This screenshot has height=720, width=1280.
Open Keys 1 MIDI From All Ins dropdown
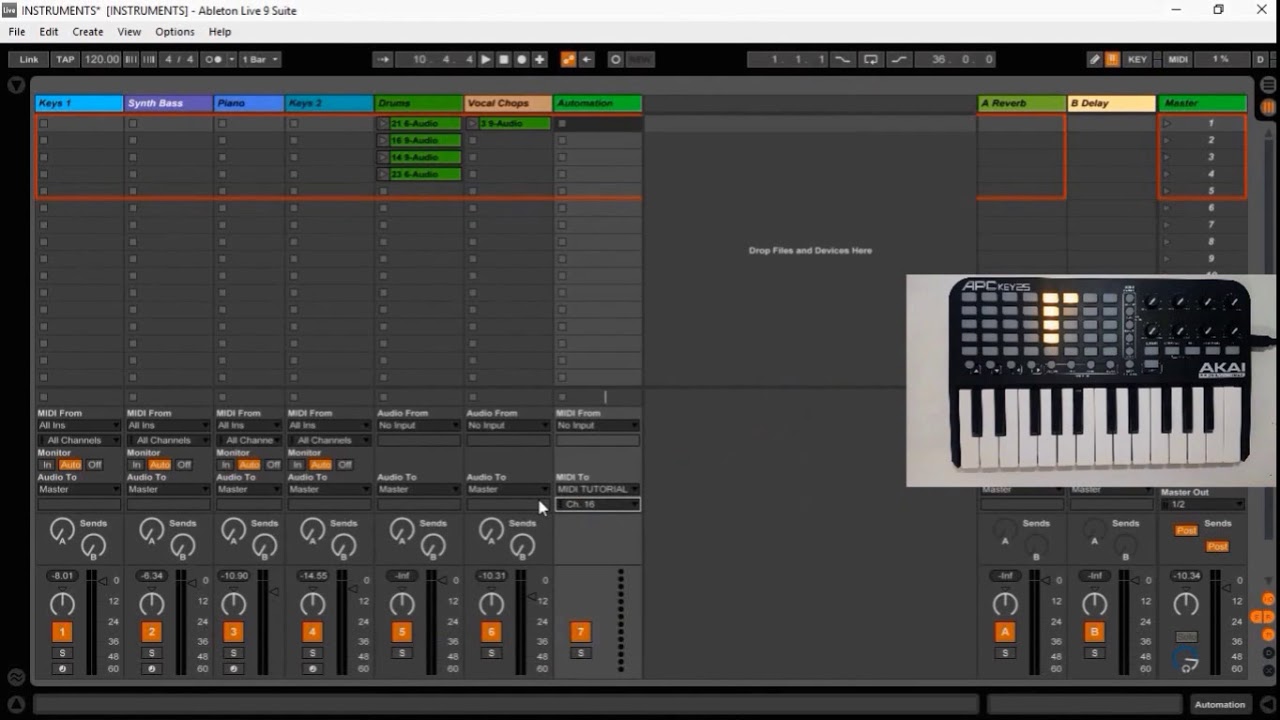(x=79, y=426)
